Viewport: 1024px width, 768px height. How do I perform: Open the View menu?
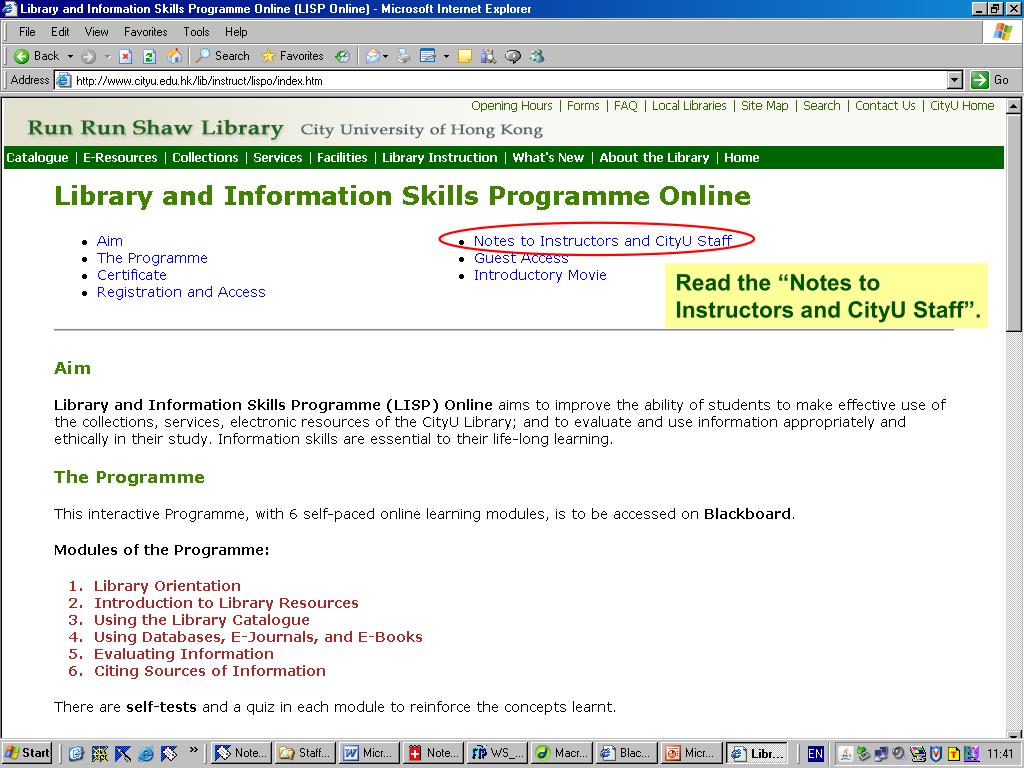click(96, 32)
